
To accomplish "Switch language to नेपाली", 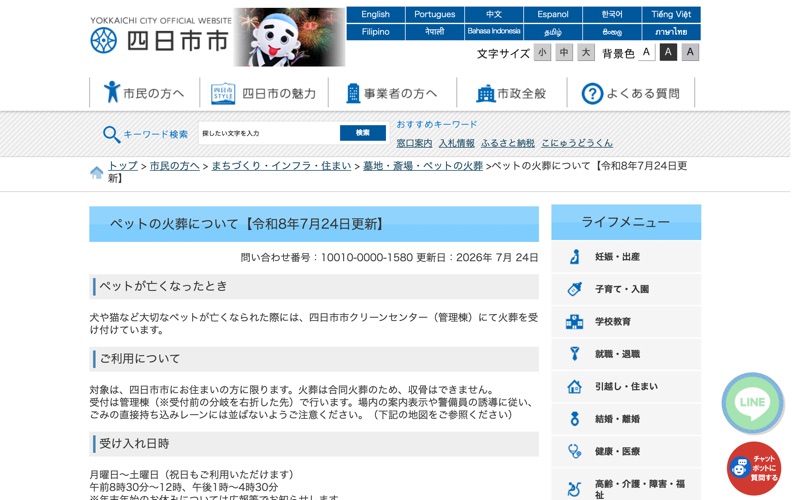I will click(x=435, y=32).
